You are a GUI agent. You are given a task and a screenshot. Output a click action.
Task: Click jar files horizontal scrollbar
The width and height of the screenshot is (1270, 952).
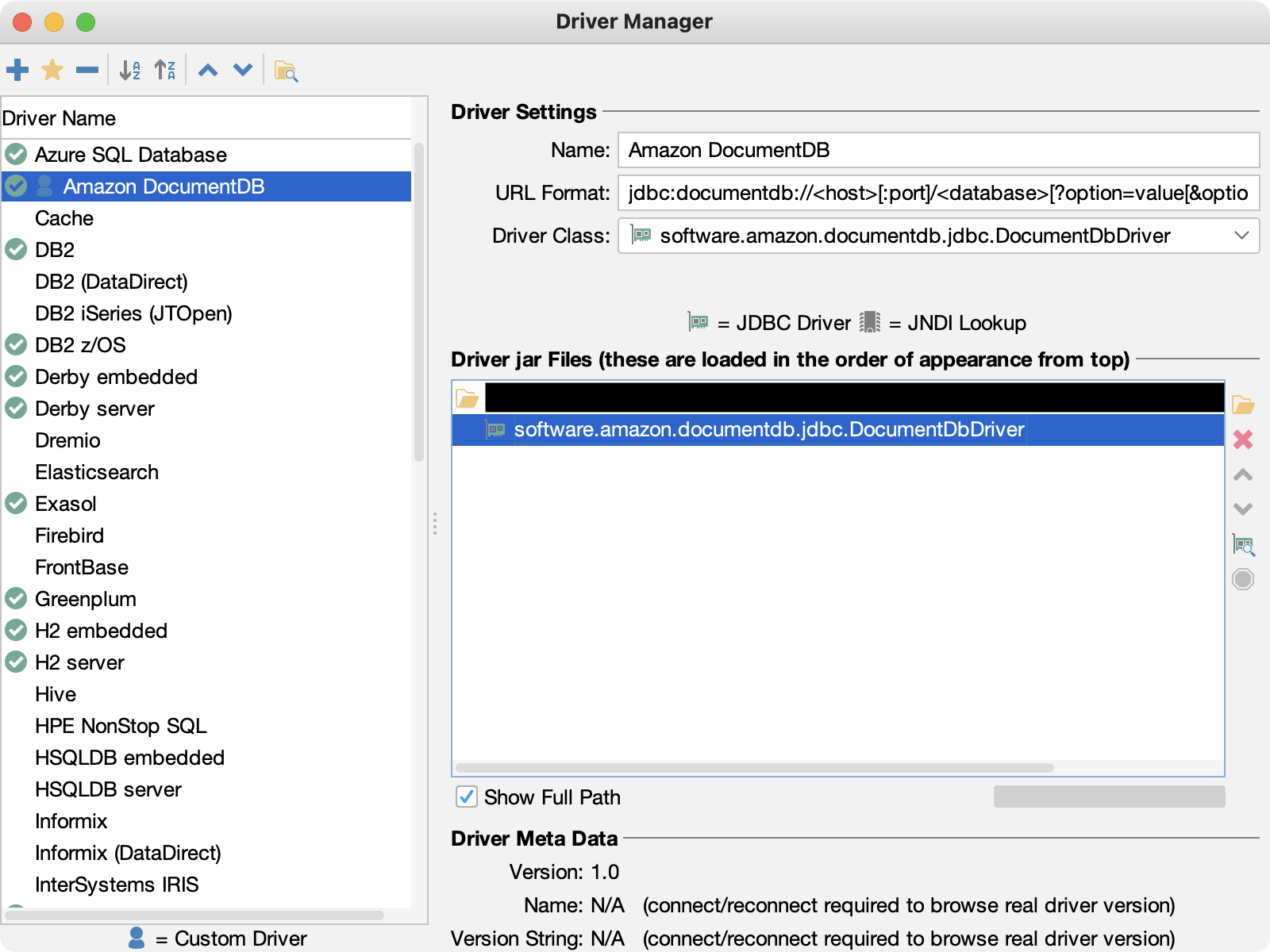(x=755, y=768)
